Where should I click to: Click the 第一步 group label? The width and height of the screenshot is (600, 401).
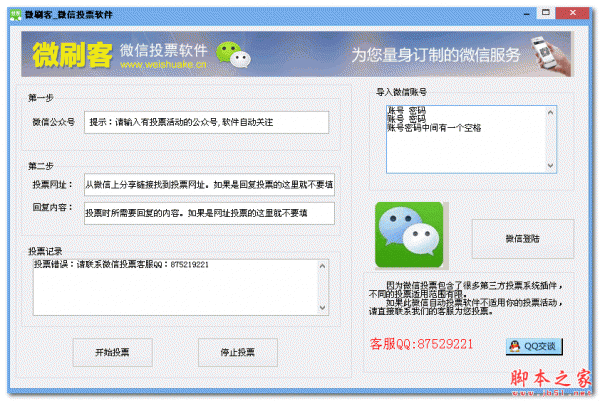pyautogui.click(x=41, y=98)
